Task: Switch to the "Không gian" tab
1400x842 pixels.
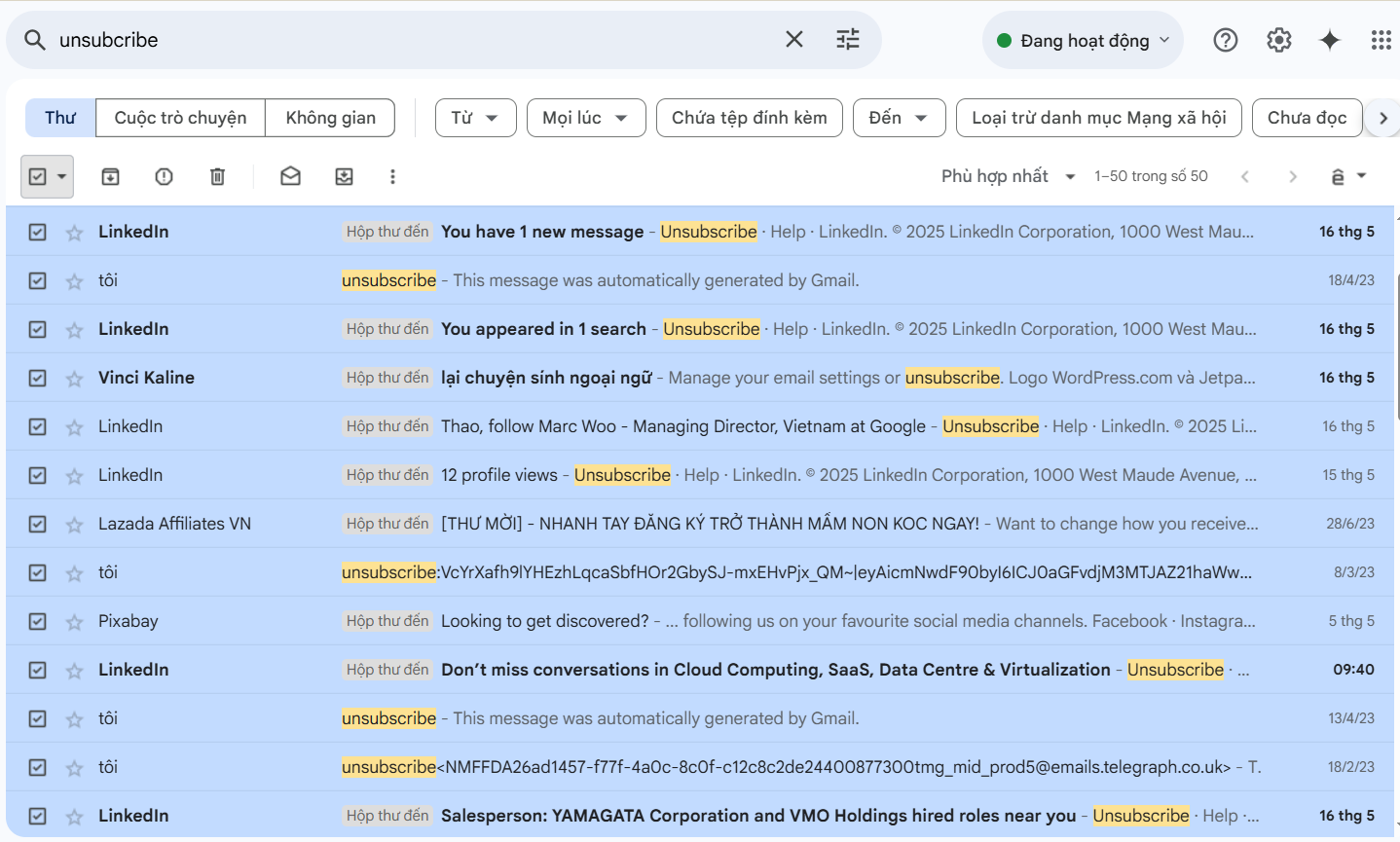Action: [330, 118]
